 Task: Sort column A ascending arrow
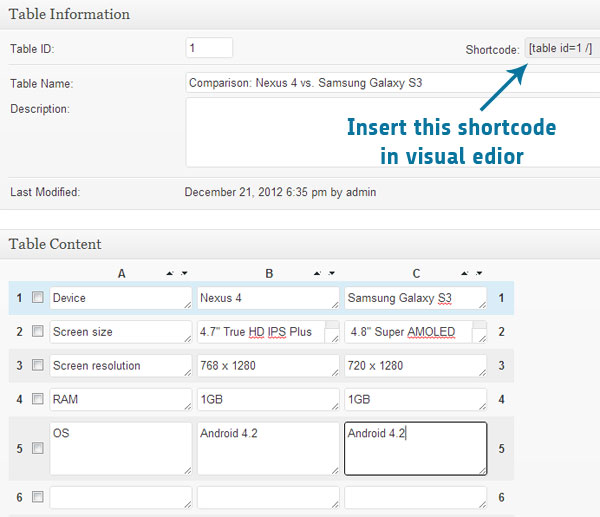[170, 273]
